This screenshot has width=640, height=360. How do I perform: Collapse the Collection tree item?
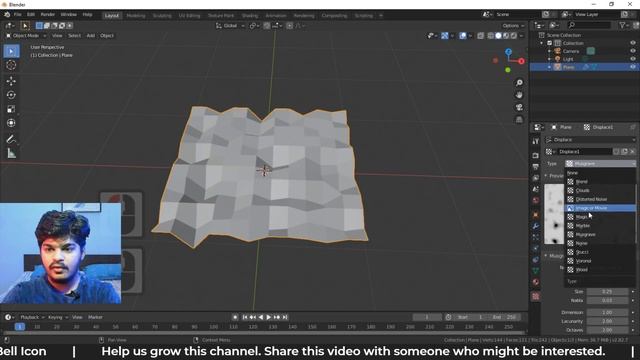542,43
